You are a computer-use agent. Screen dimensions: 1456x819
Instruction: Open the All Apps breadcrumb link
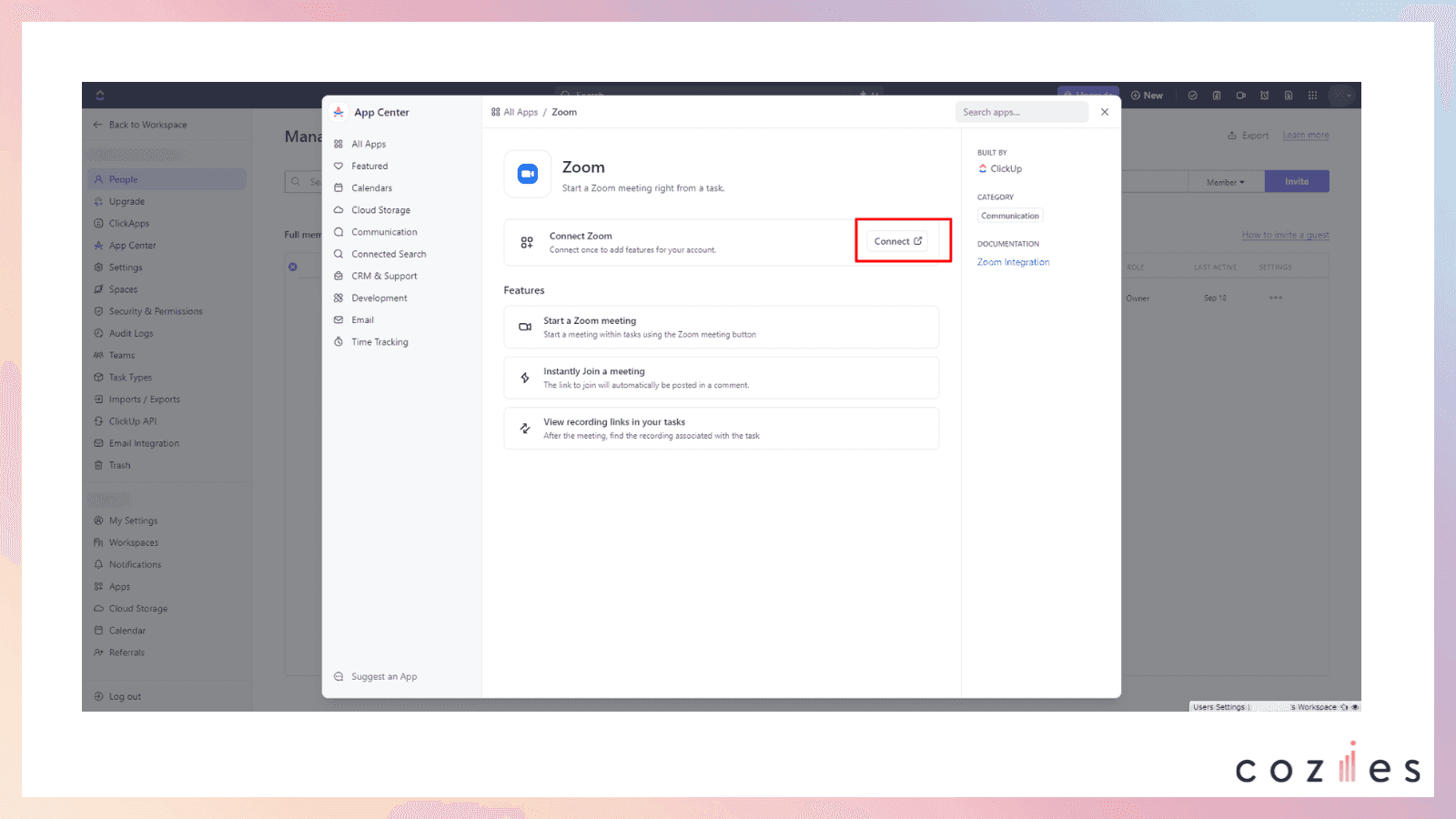pos(521,112)
